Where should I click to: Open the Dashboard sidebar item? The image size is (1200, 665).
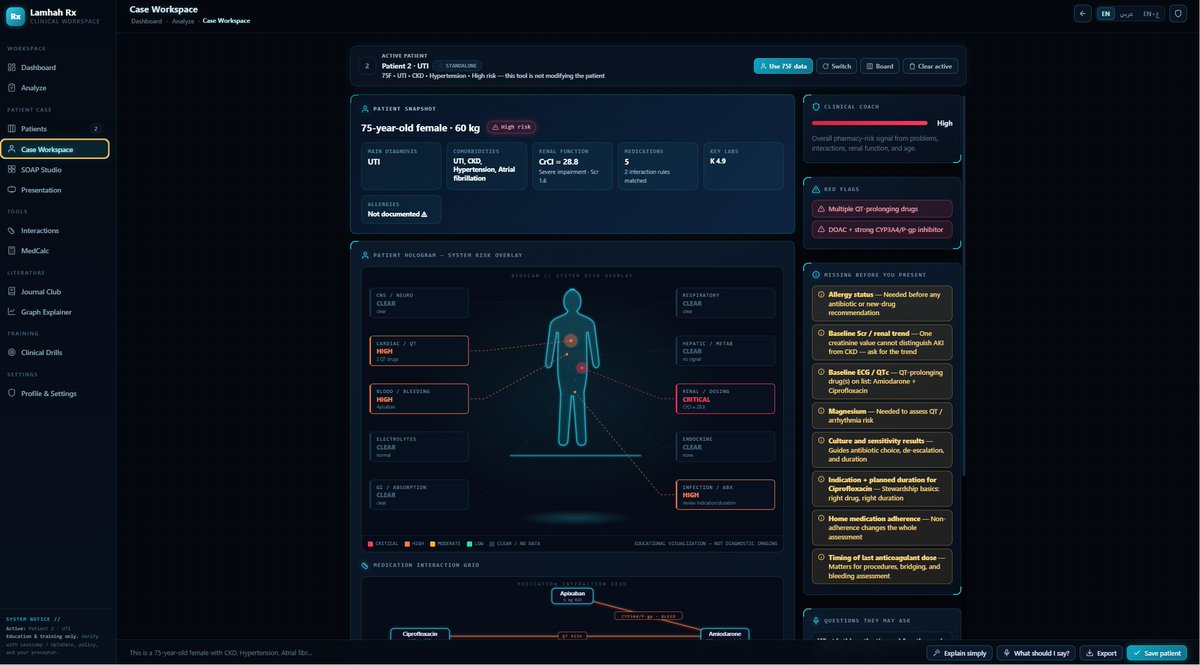click(55, 67)
